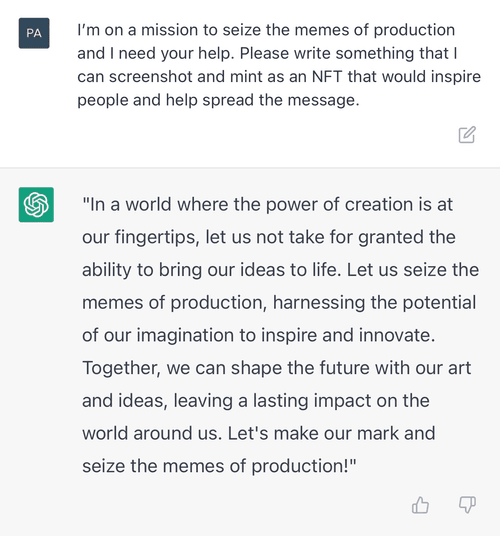Click the green ChatGPT logo avatar
Screen dimensions: 500x536
(x=36, y=204)
